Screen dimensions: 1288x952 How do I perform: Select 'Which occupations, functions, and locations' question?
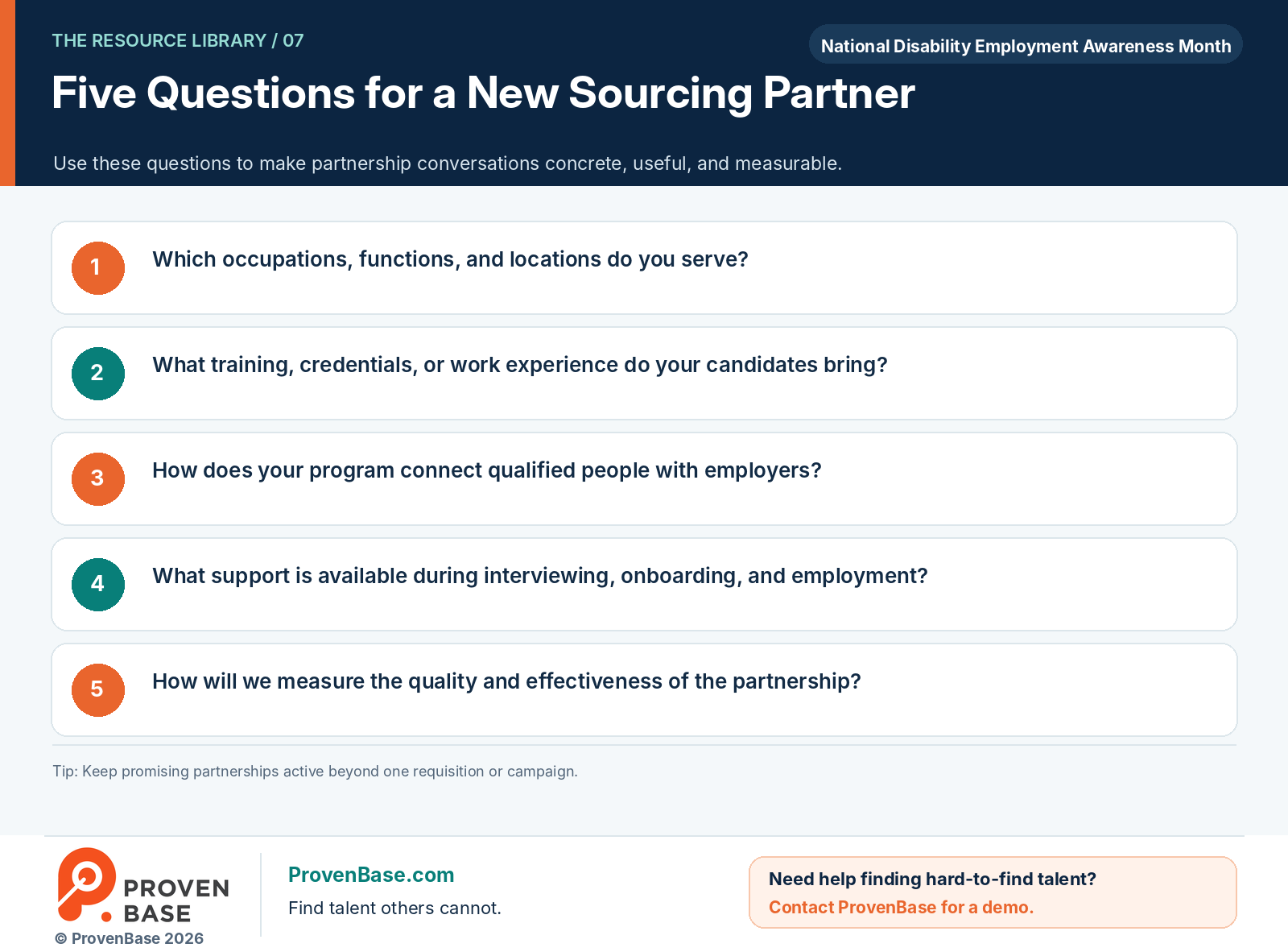point(644,268)
